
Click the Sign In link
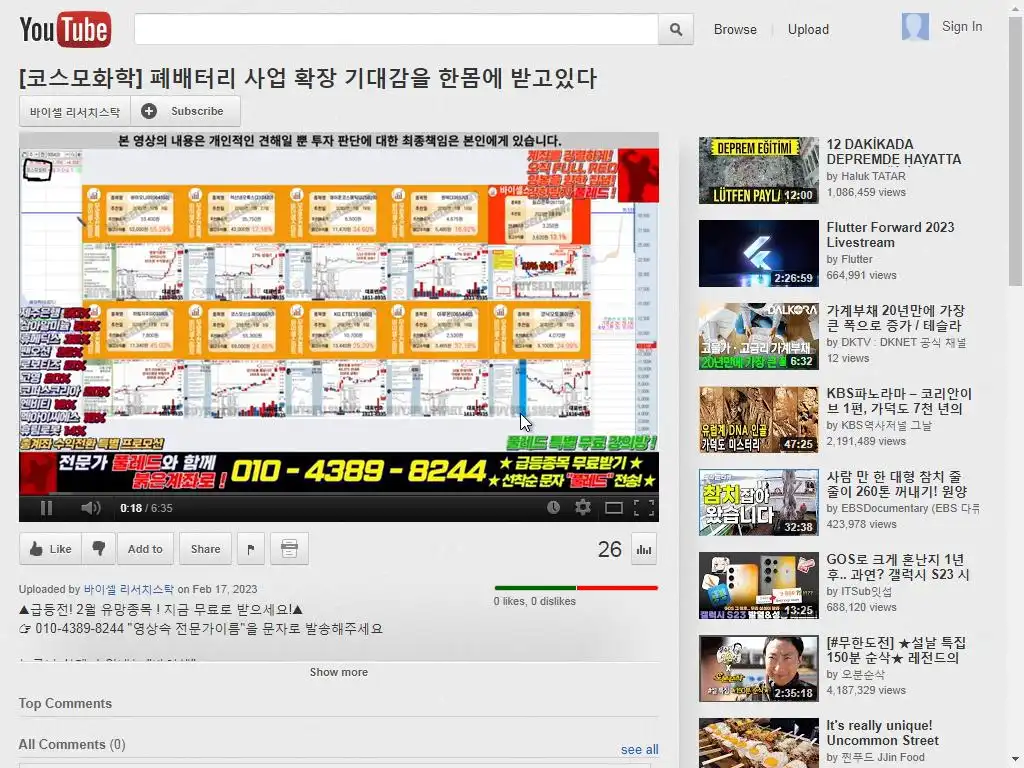tap(961, 27)
